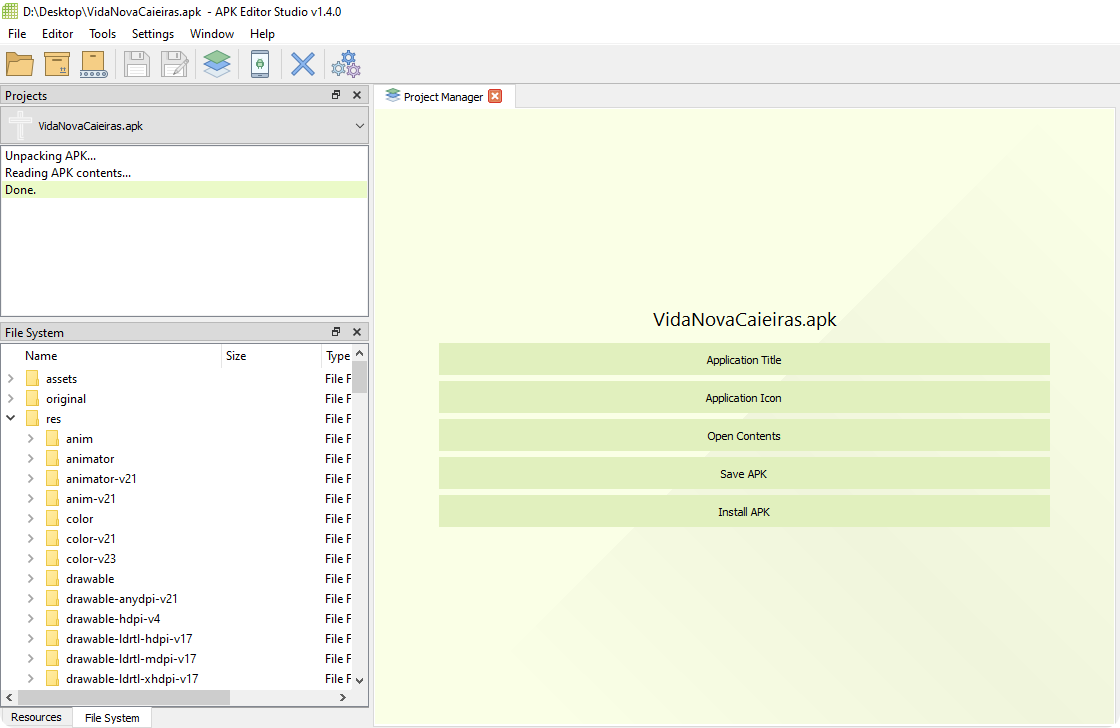This screenshot has height=728, width=1120.
Task: Open settings with the gears icon
Action: tap(346, 64)
